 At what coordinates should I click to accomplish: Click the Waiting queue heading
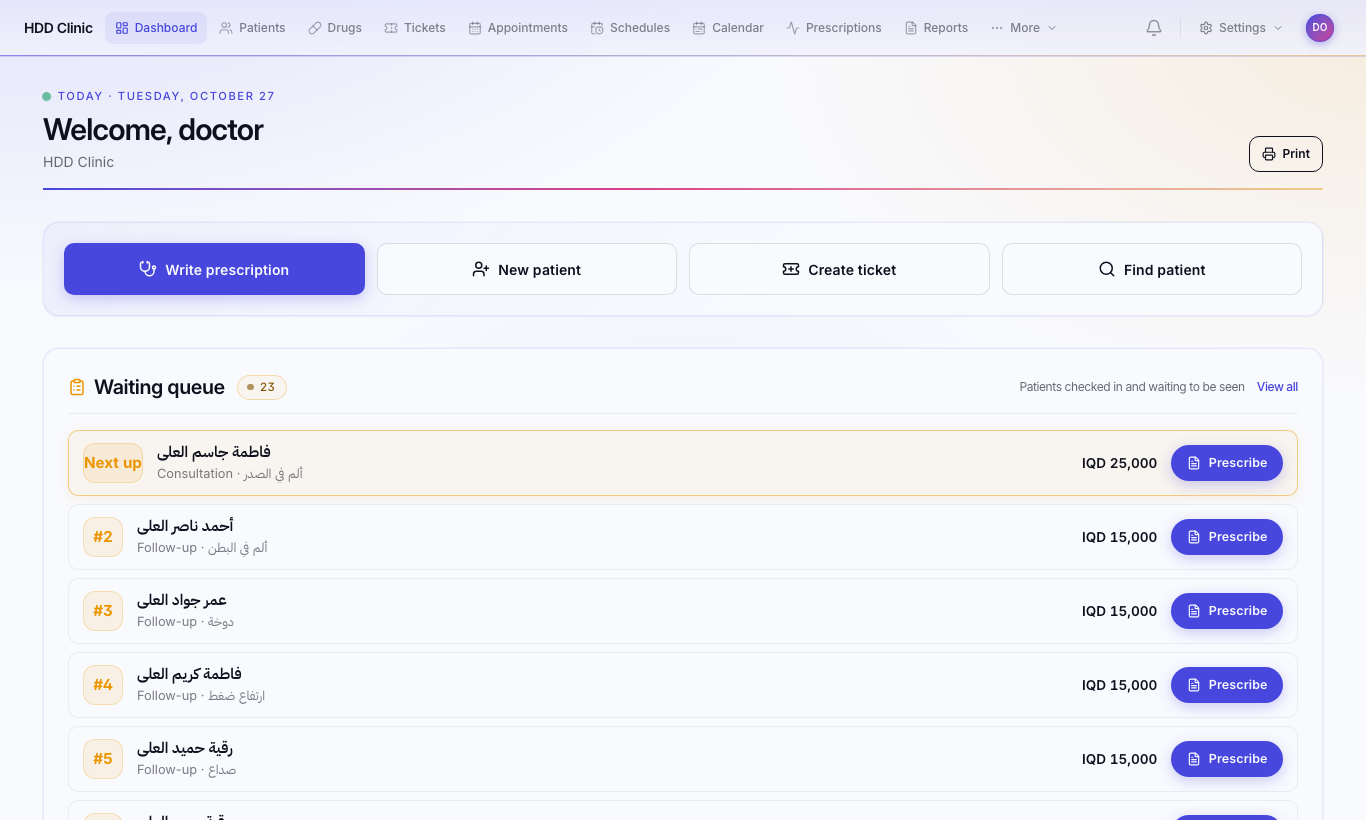point(159,387)
